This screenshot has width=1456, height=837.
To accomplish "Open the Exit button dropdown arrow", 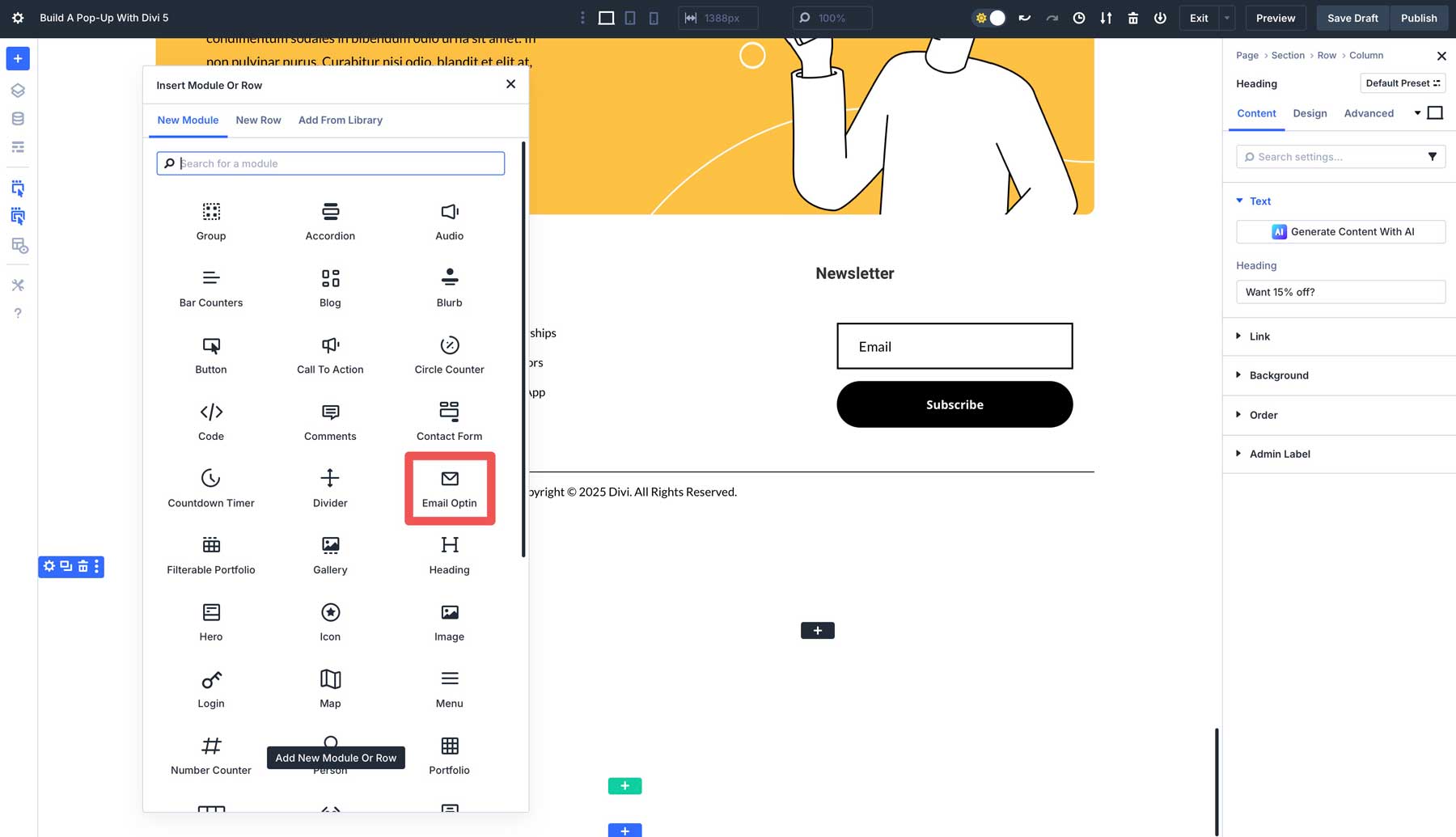I will [1226, 17].
